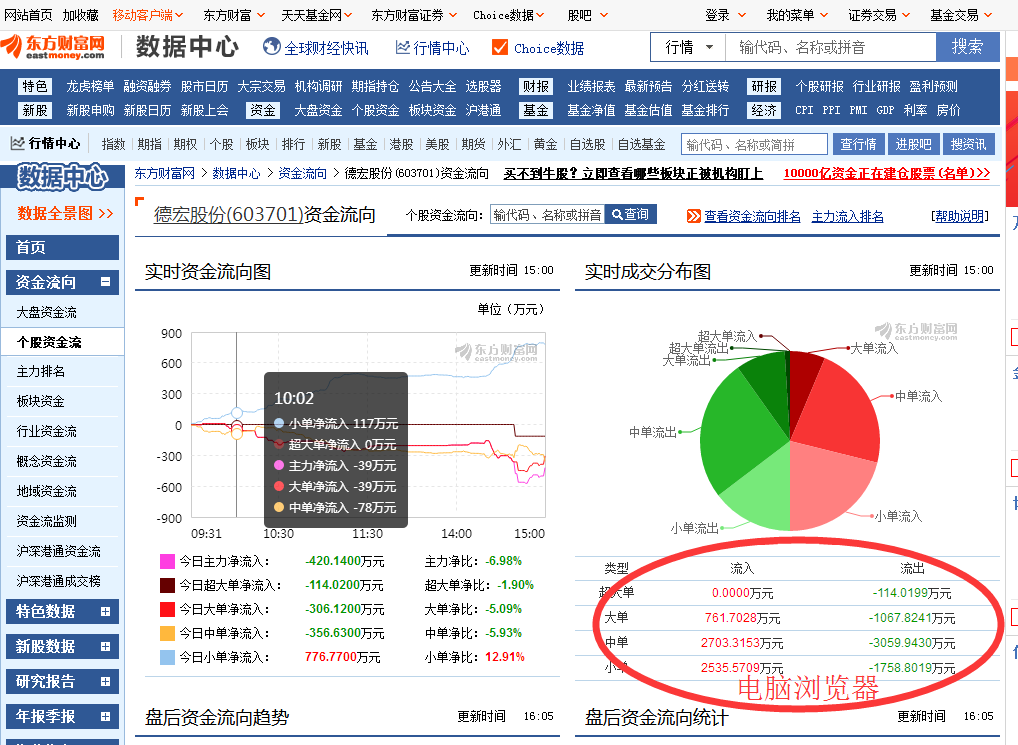Click 加收藏 in the top bar
The image size is (1018, 745).
coord(81,15)
